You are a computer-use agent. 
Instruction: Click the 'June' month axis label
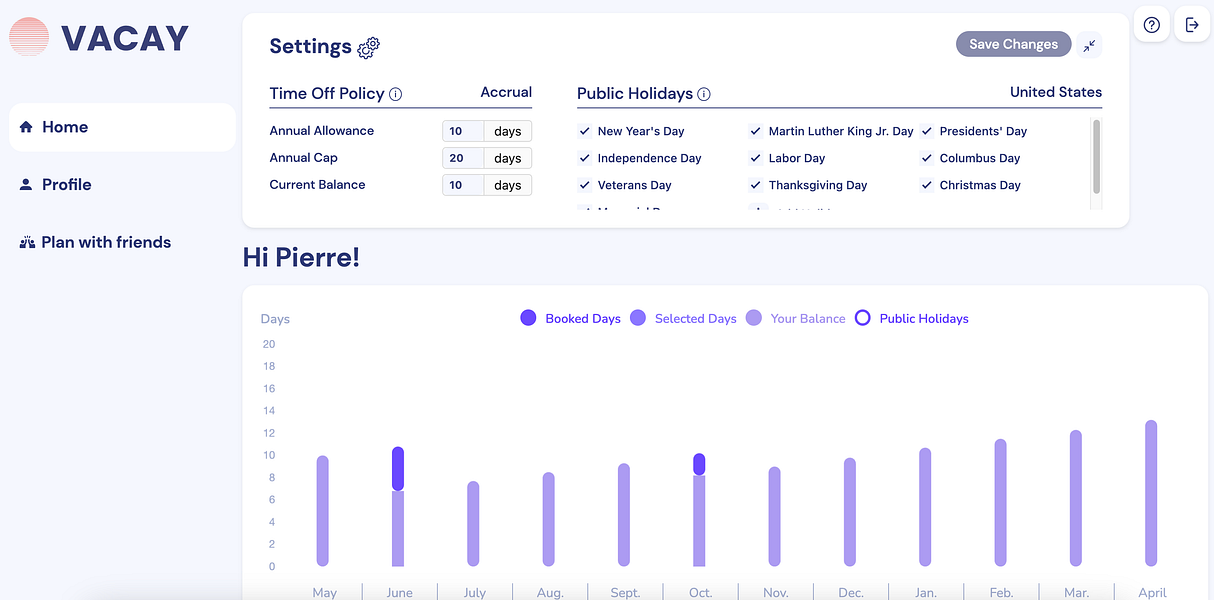399,592
